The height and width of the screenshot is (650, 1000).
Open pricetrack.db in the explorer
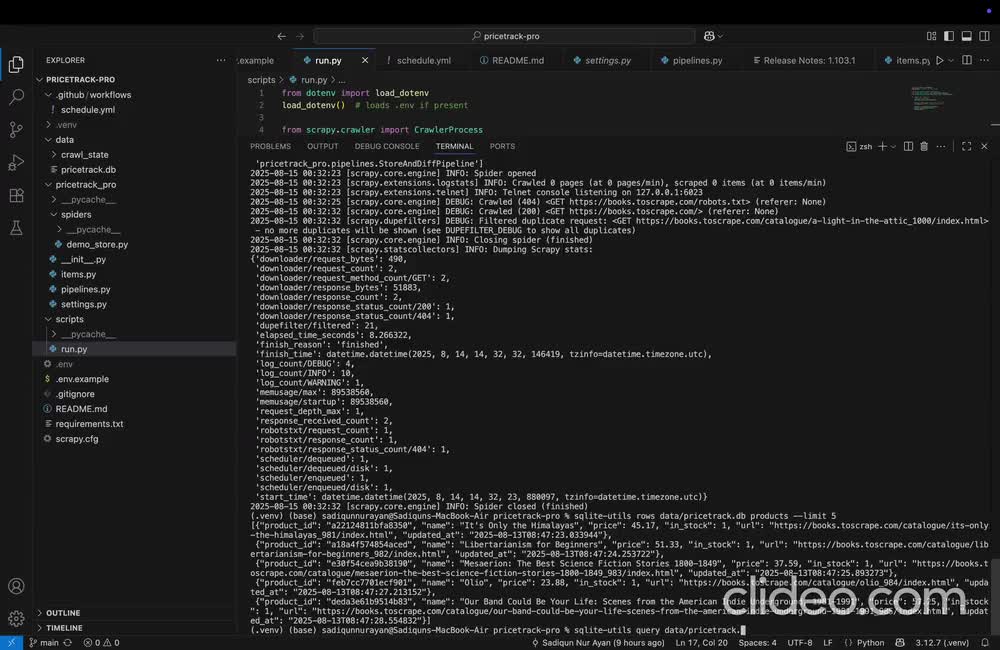point(135,170)
